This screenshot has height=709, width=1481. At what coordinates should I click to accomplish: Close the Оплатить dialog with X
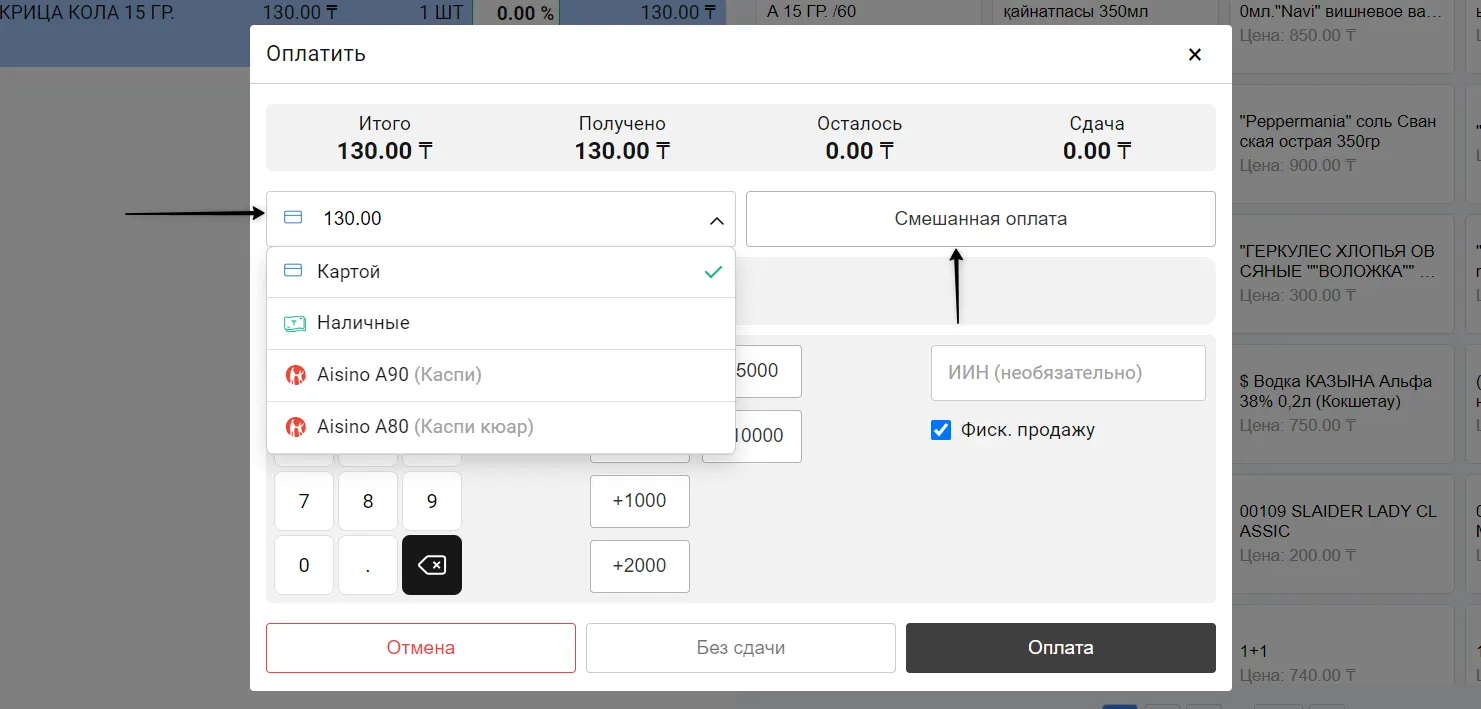(x=1194, y=55)
